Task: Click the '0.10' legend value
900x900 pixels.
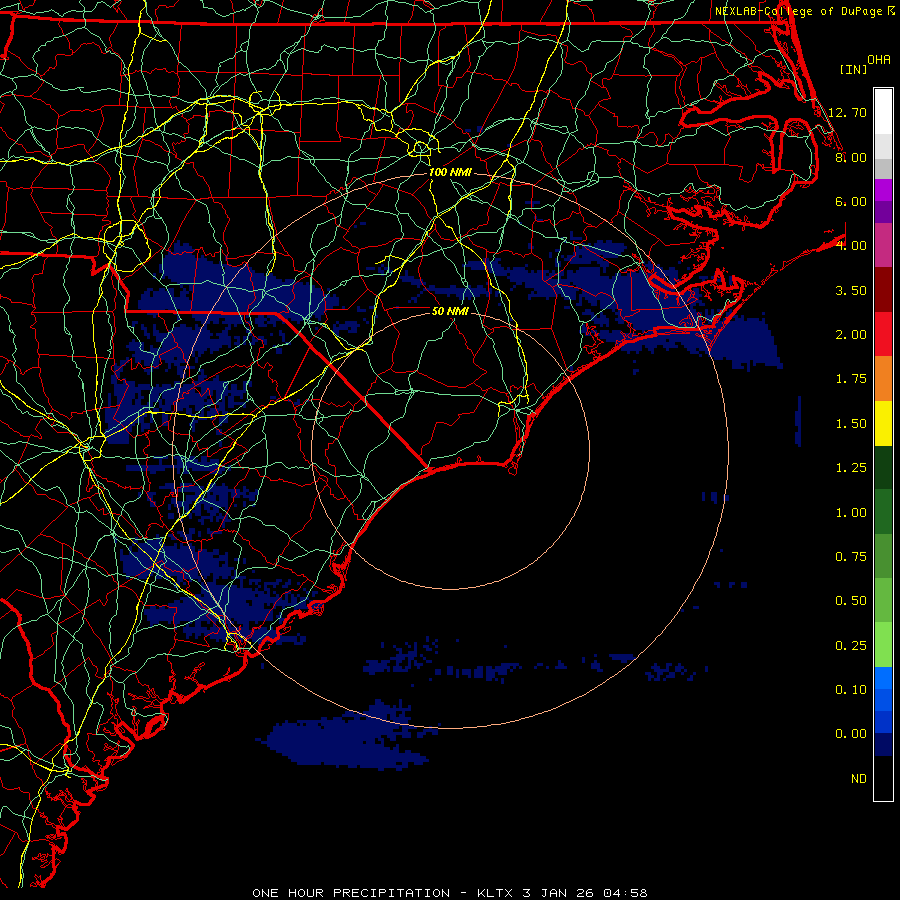Action: pos(851,690)
